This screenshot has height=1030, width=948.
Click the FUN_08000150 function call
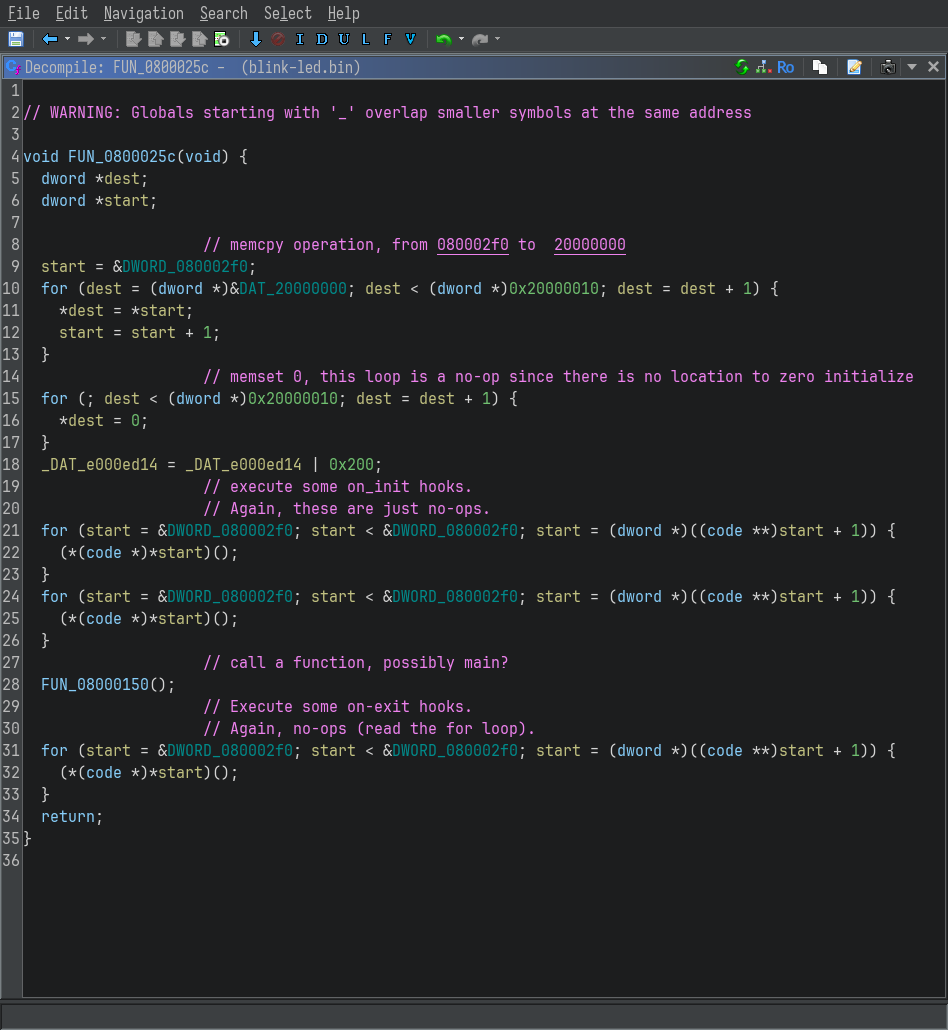94,685
